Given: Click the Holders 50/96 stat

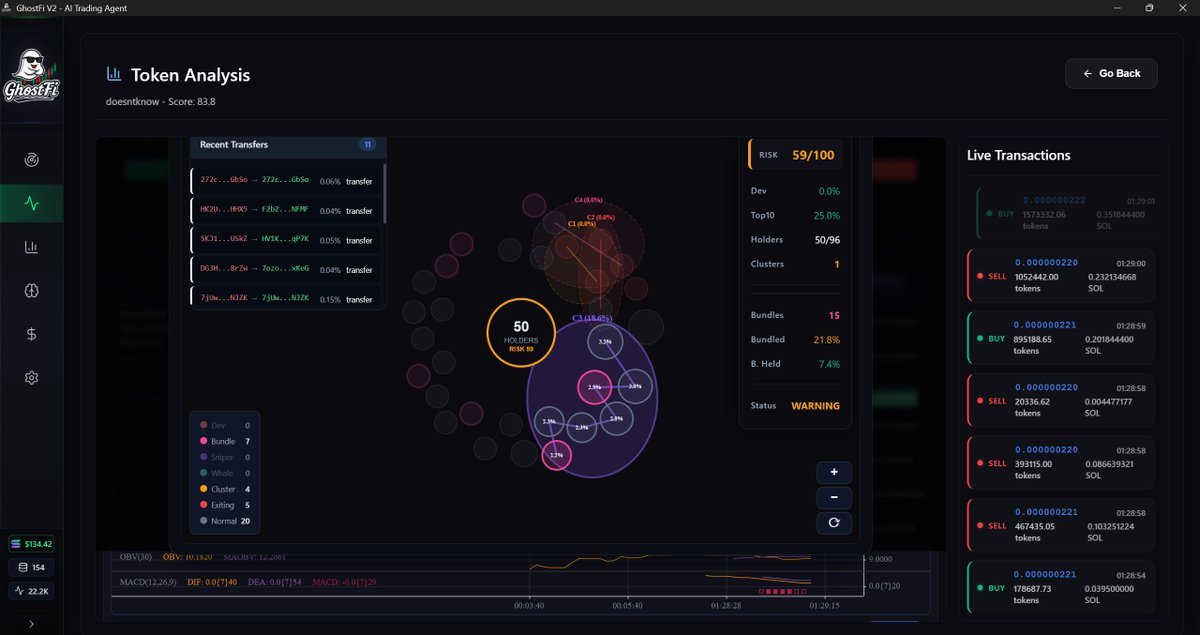Looking at the screenshot, I should tap(795, 239).
